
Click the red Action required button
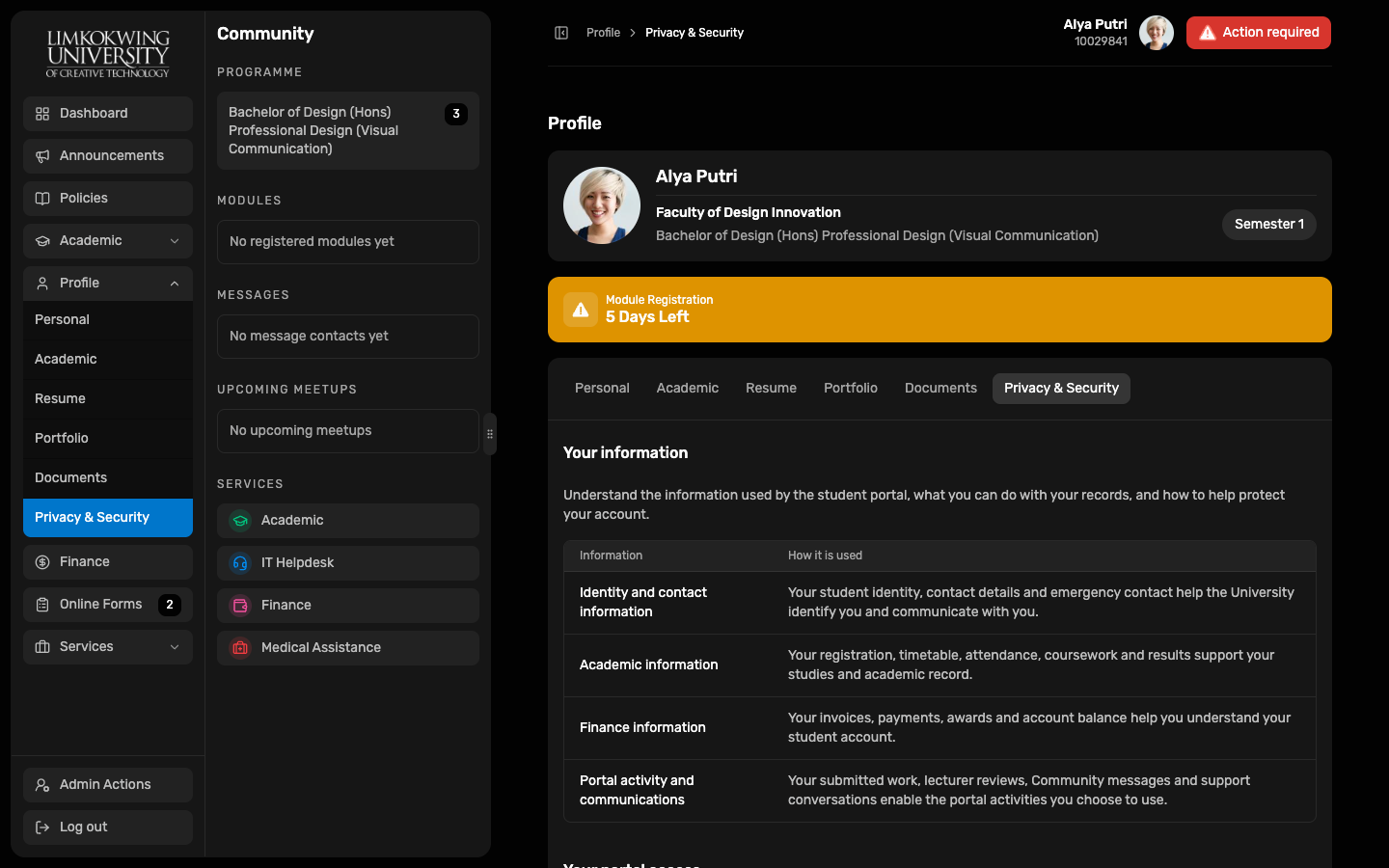1259,33
